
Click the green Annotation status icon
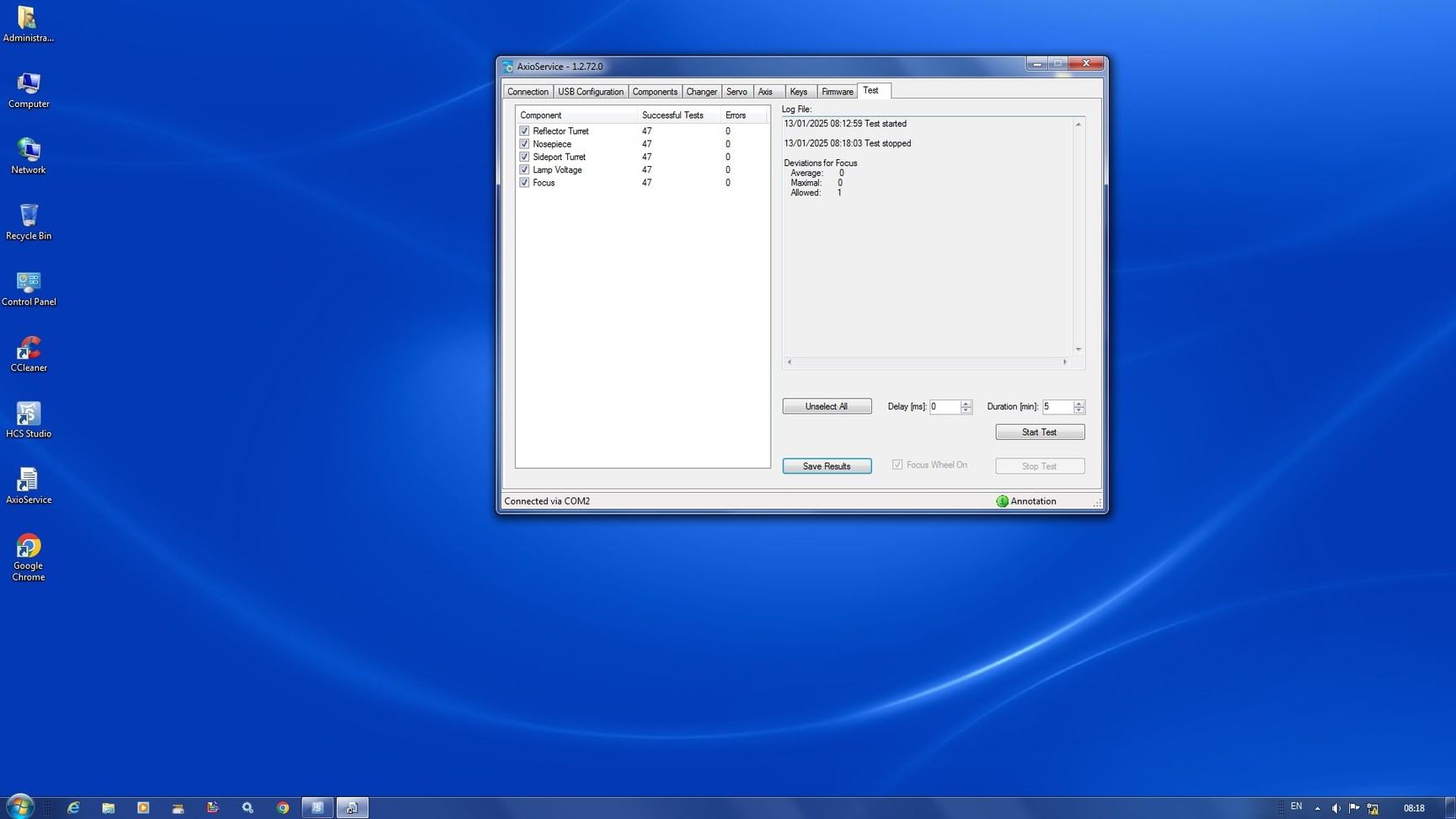[1002, 501]
